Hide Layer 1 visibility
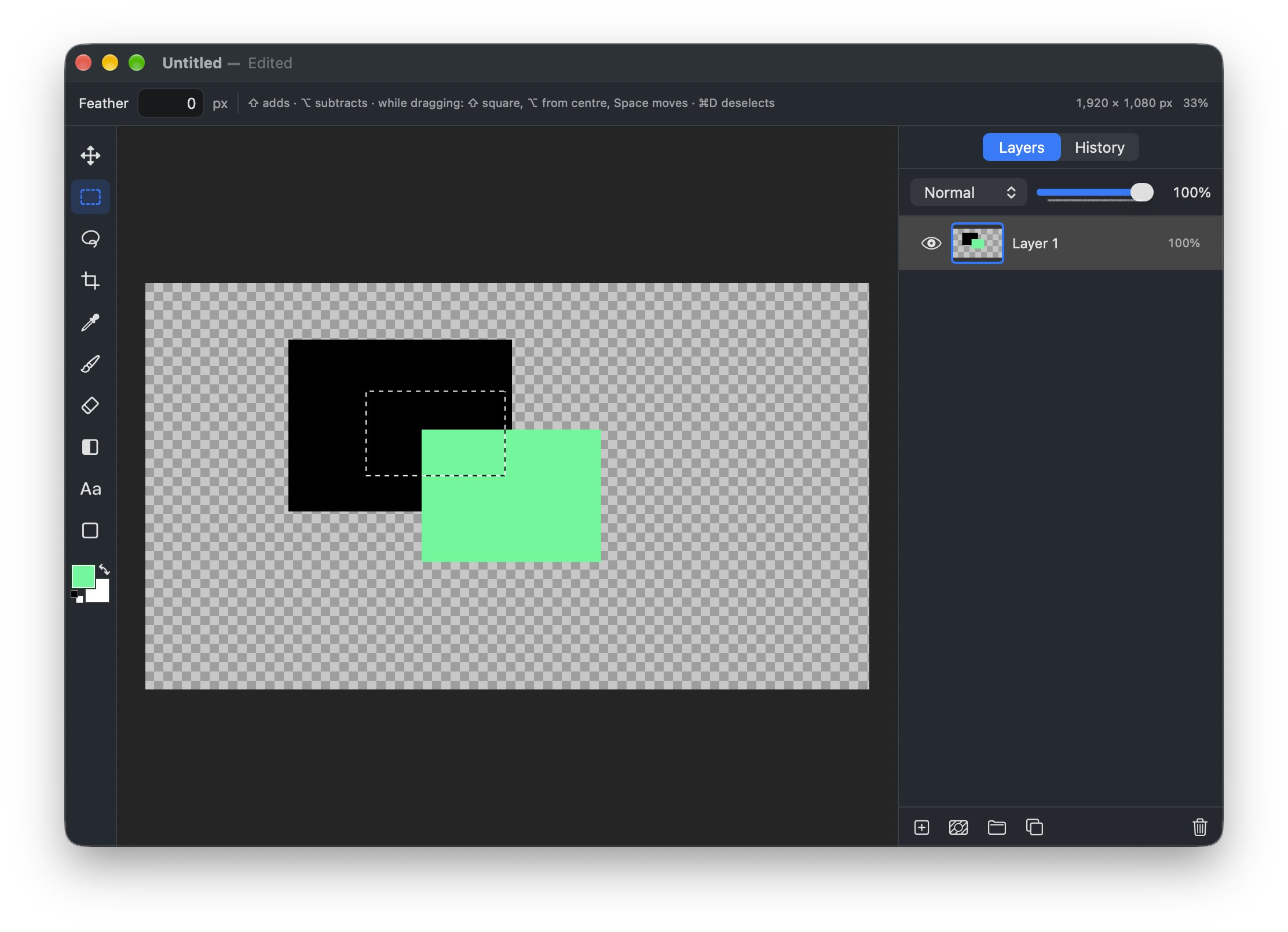Image resolution: width=1288 pixels, height=932 pixels. point(931,243)
